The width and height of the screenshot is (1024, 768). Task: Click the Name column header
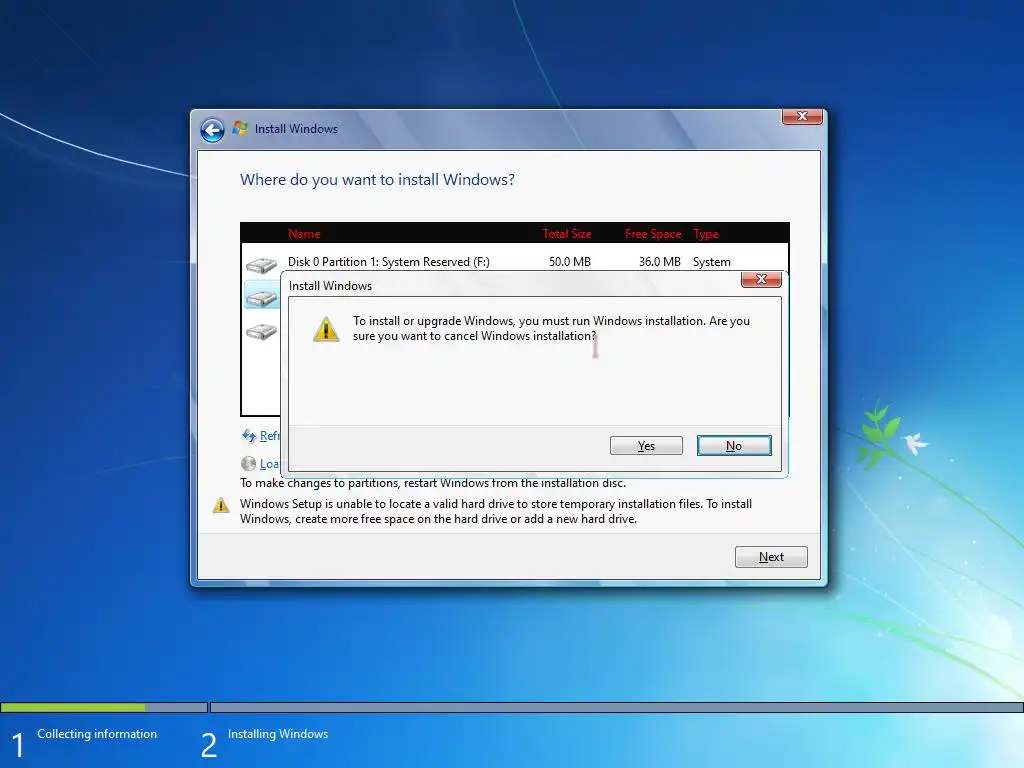coord(304,234)
